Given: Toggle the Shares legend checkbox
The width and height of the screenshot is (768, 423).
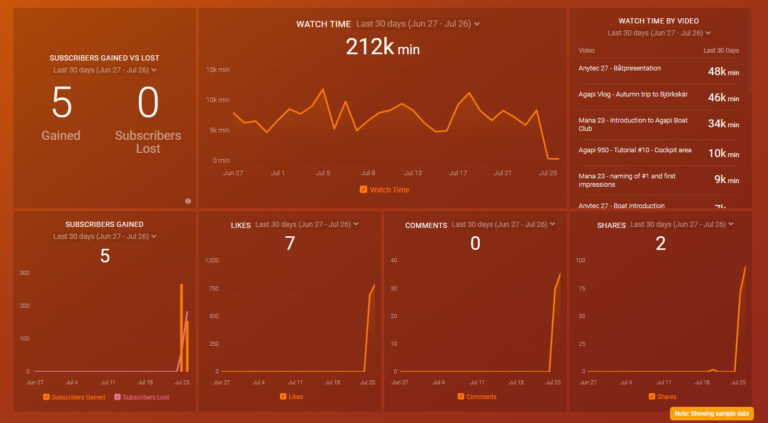Looking at the screenshot, I should pyautogui.click(x=652, y=397).
